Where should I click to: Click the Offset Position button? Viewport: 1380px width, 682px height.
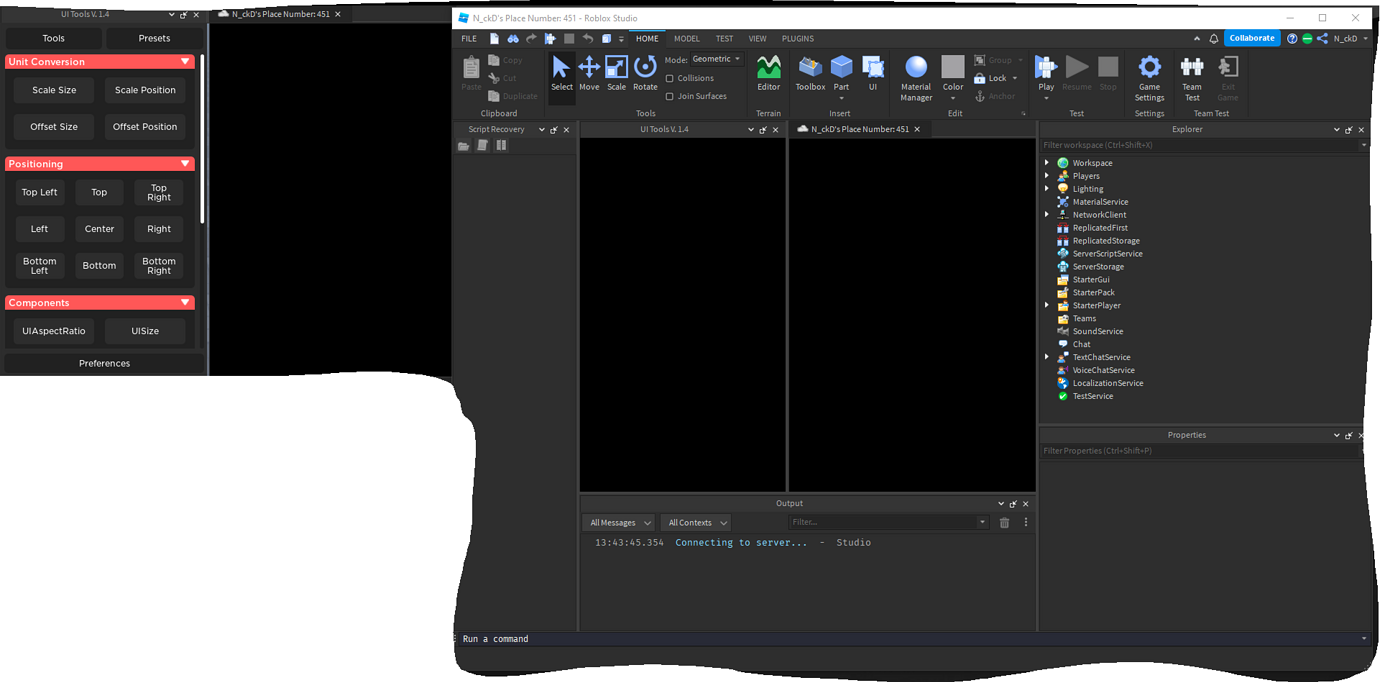pos(145,127)
